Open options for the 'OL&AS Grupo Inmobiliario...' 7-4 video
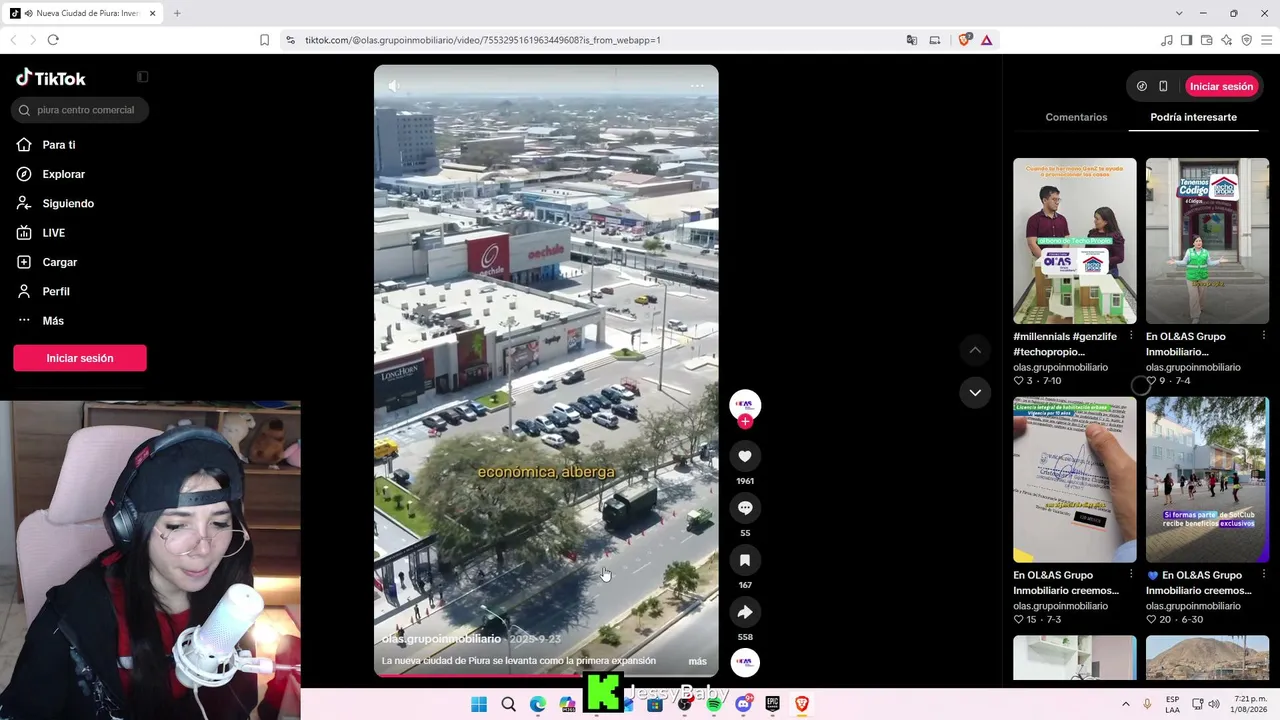Screen dimensions: 1280x720 pyautogui.click(x=1264, y=336)
